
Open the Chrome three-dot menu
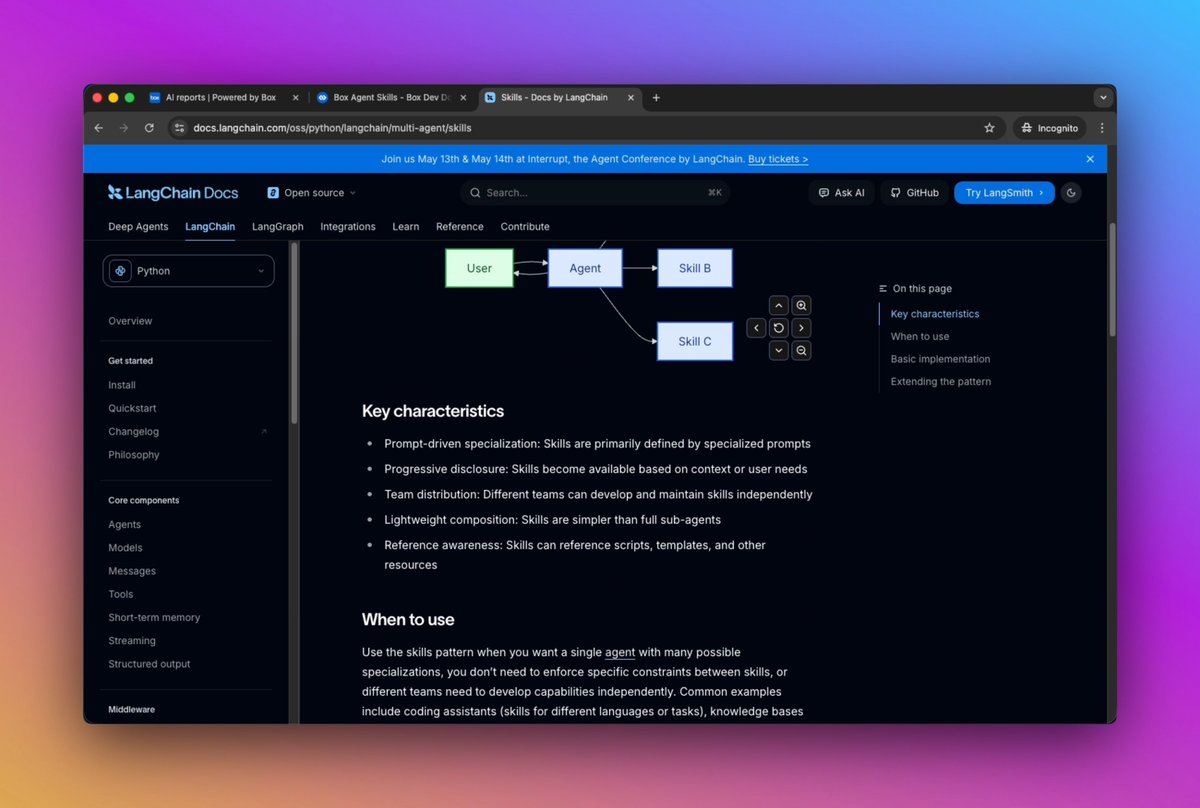pyautogui.click(x=1102, y=128)
